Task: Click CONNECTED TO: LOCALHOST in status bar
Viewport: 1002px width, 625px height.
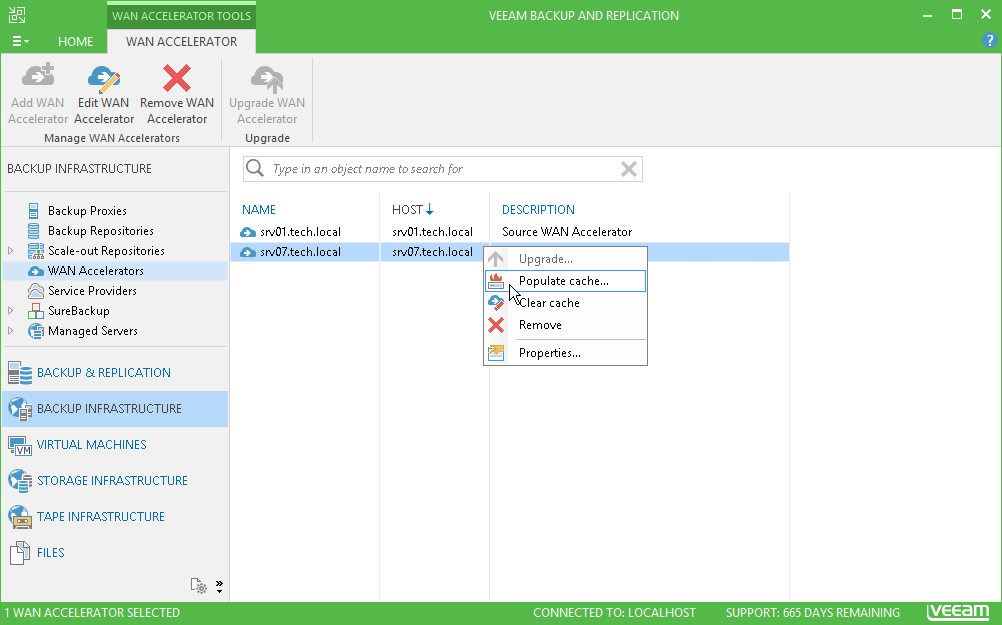Action: tap(614, 613)
